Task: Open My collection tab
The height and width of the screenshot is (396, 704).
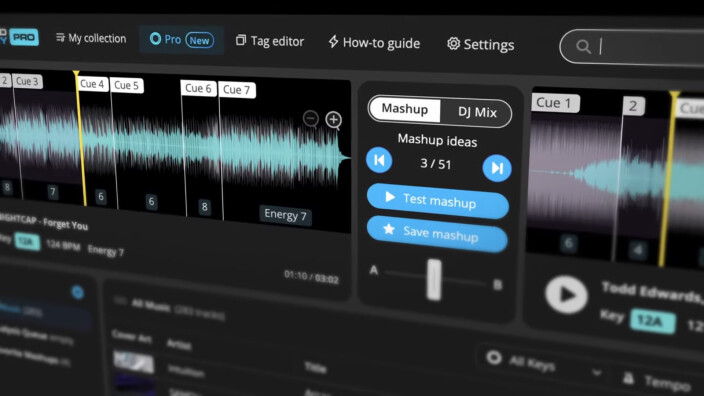Action: 91,38
